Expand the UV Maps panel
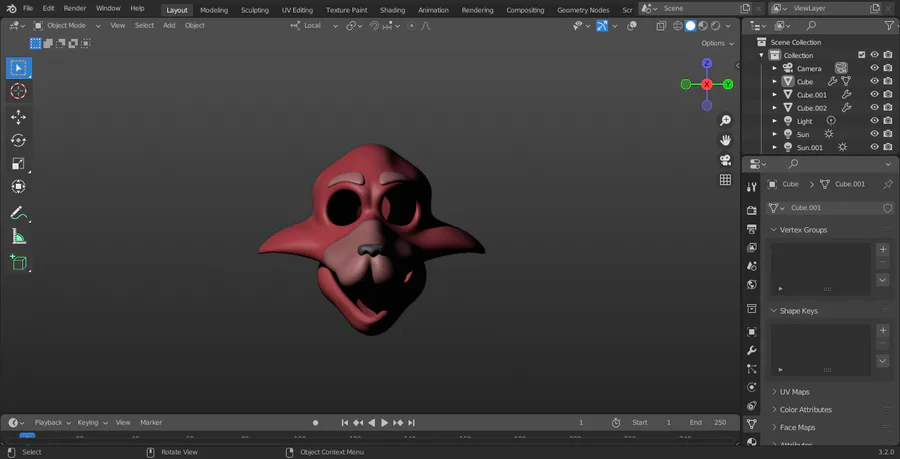The height and width of the screenshot is (459, 900). [x=794, y=392]
